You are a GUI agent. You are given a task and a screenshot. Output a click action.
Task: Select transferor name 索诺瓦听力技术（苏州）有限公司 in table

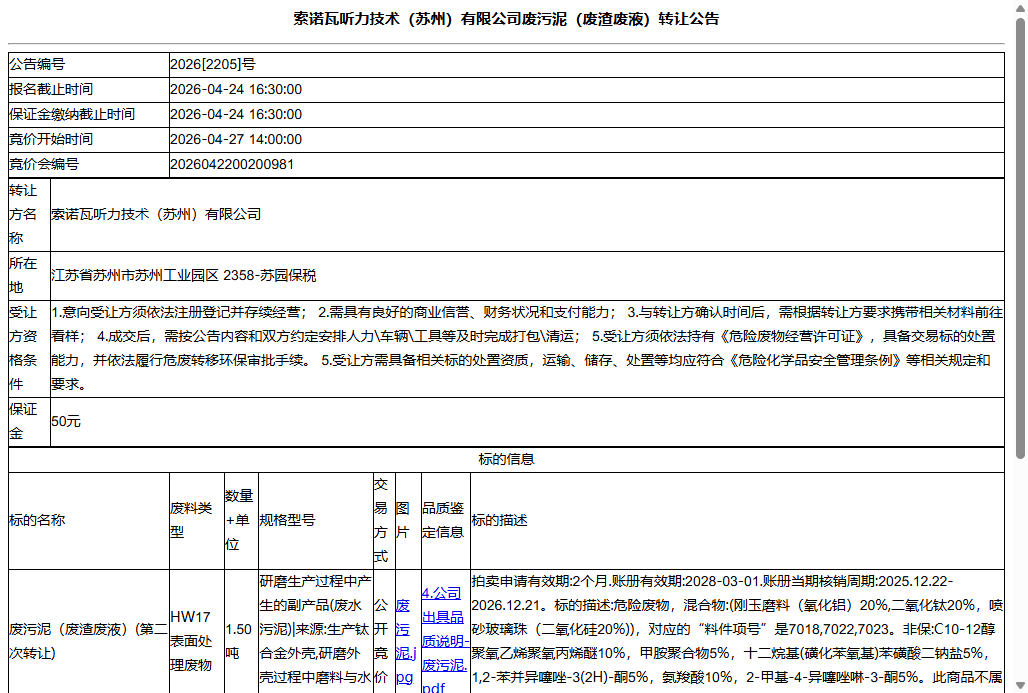point(156,214)
